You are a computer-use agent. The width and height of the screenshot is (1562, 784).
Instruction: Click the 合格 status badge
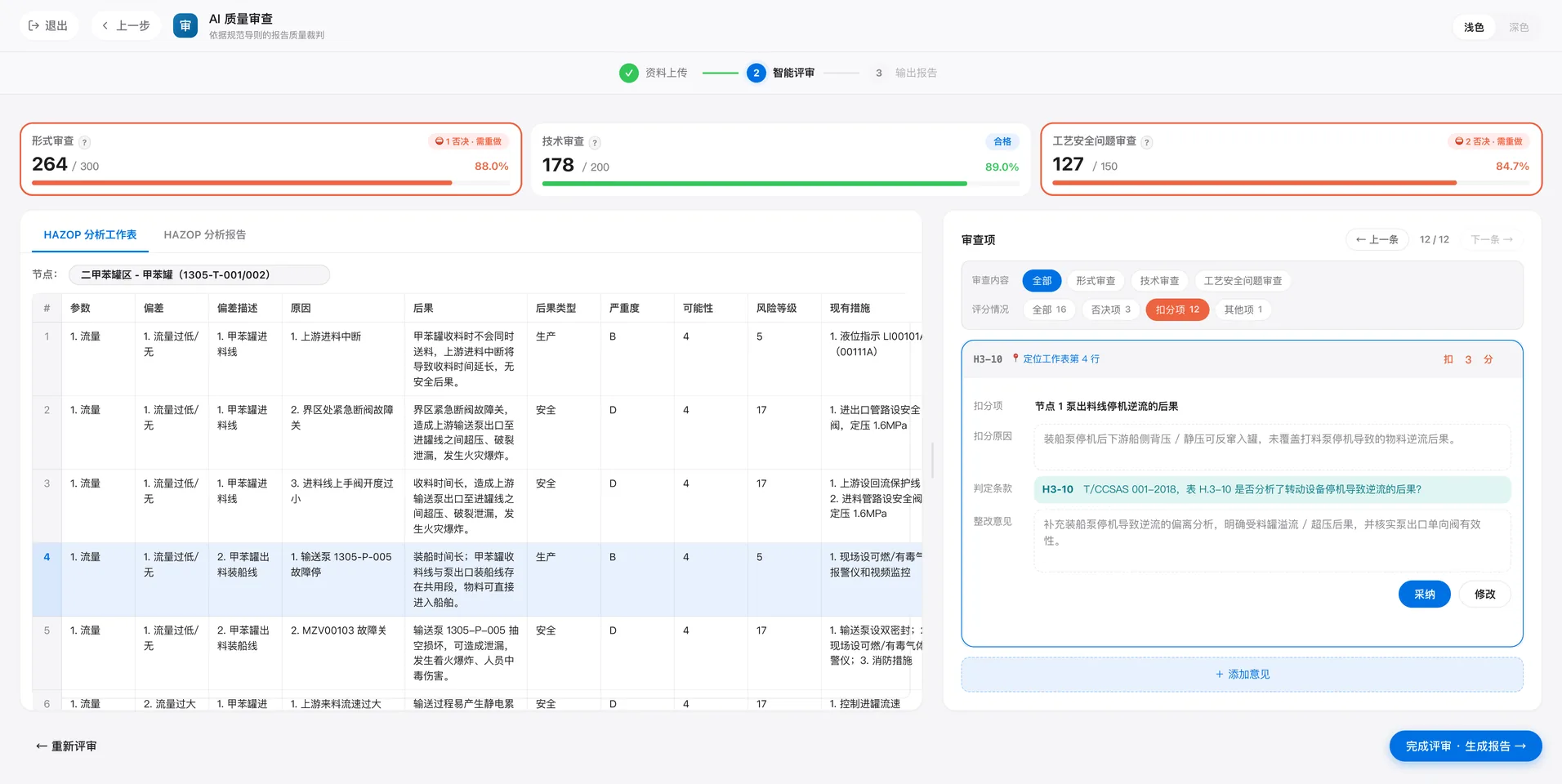point(1002,141)
